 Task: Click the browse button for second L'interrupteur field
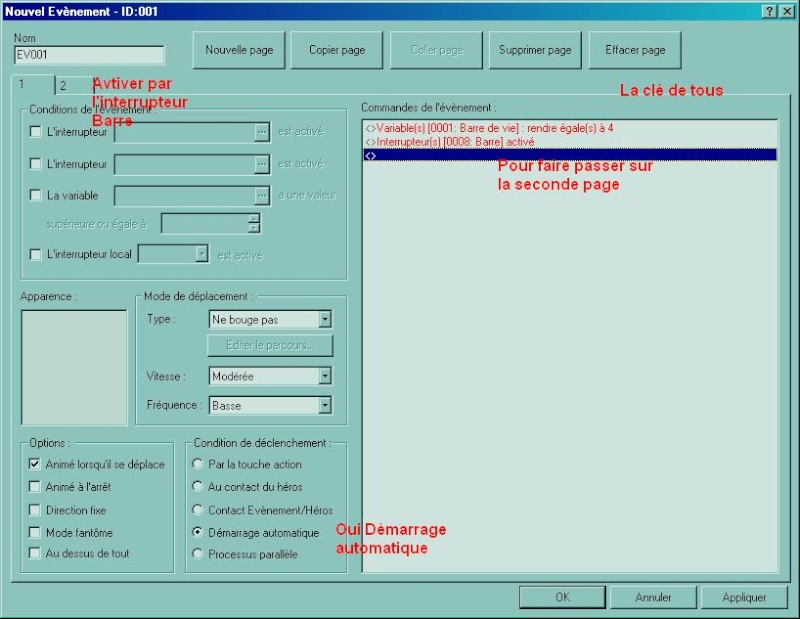click(x=262, y=164)
